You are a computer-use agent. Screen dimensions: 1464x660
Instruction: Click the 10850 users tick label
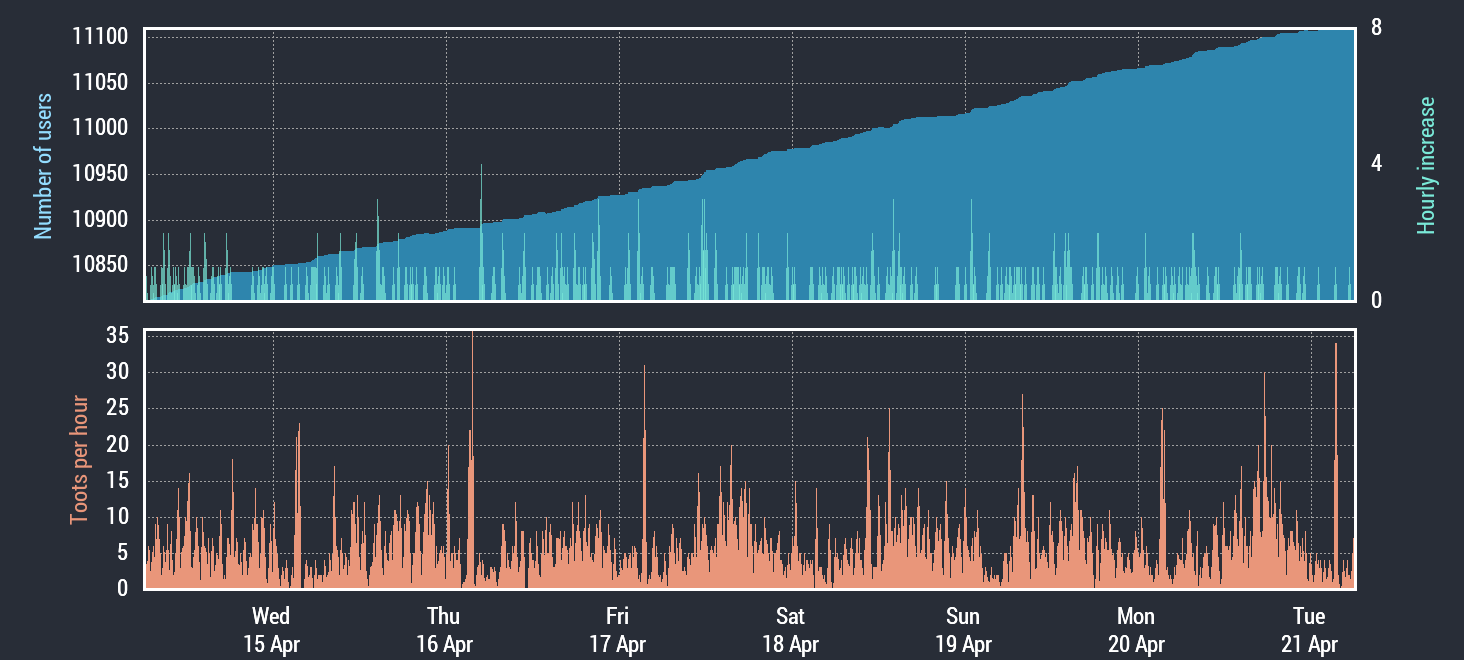pyautogui.click(x=100, y=265)
